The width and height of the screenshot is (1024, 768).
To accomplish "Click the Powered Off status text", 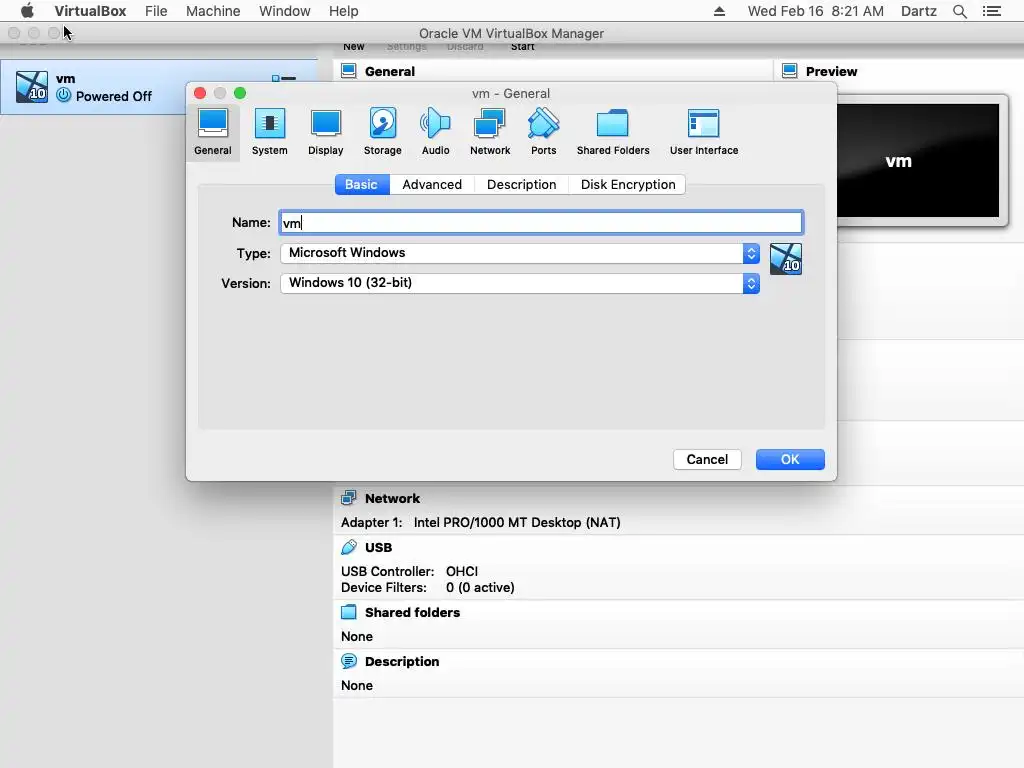I will (x=114, y=96).
